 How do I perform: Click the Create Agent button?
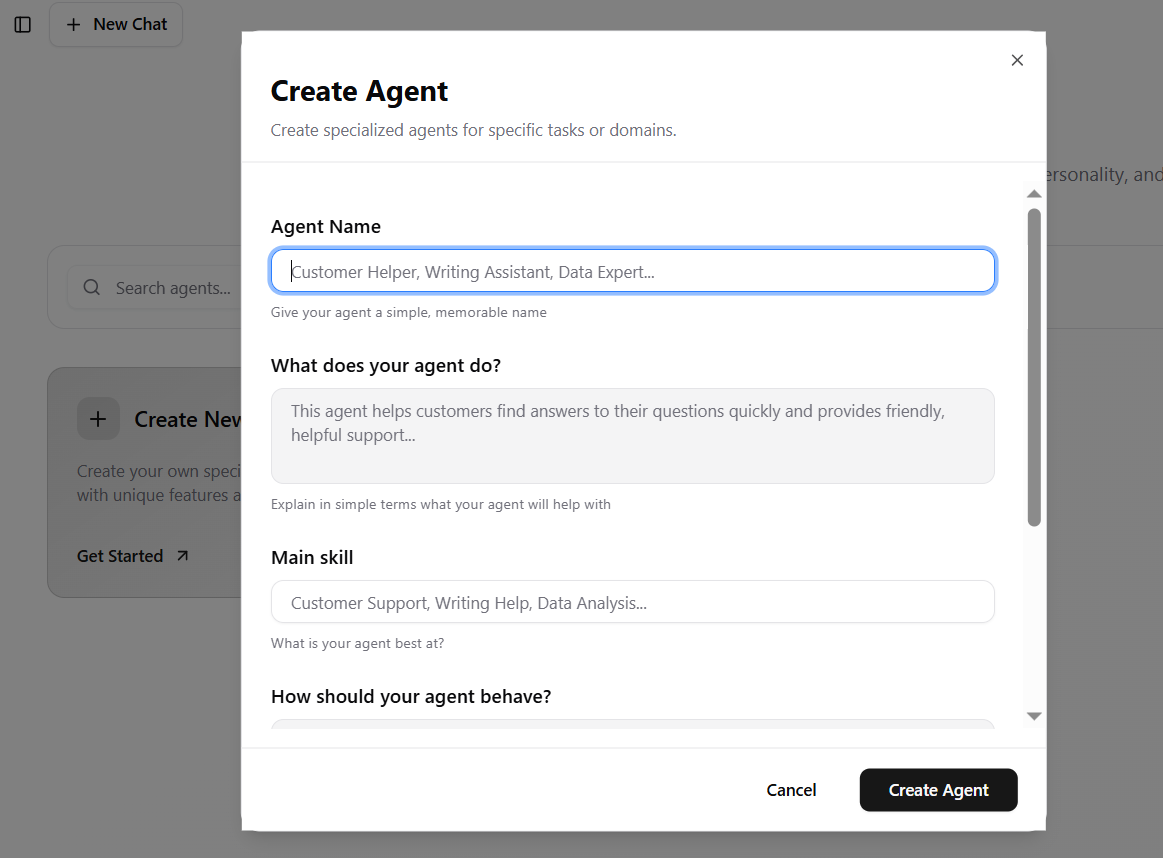pyautogui.click(x=938, y=790)
